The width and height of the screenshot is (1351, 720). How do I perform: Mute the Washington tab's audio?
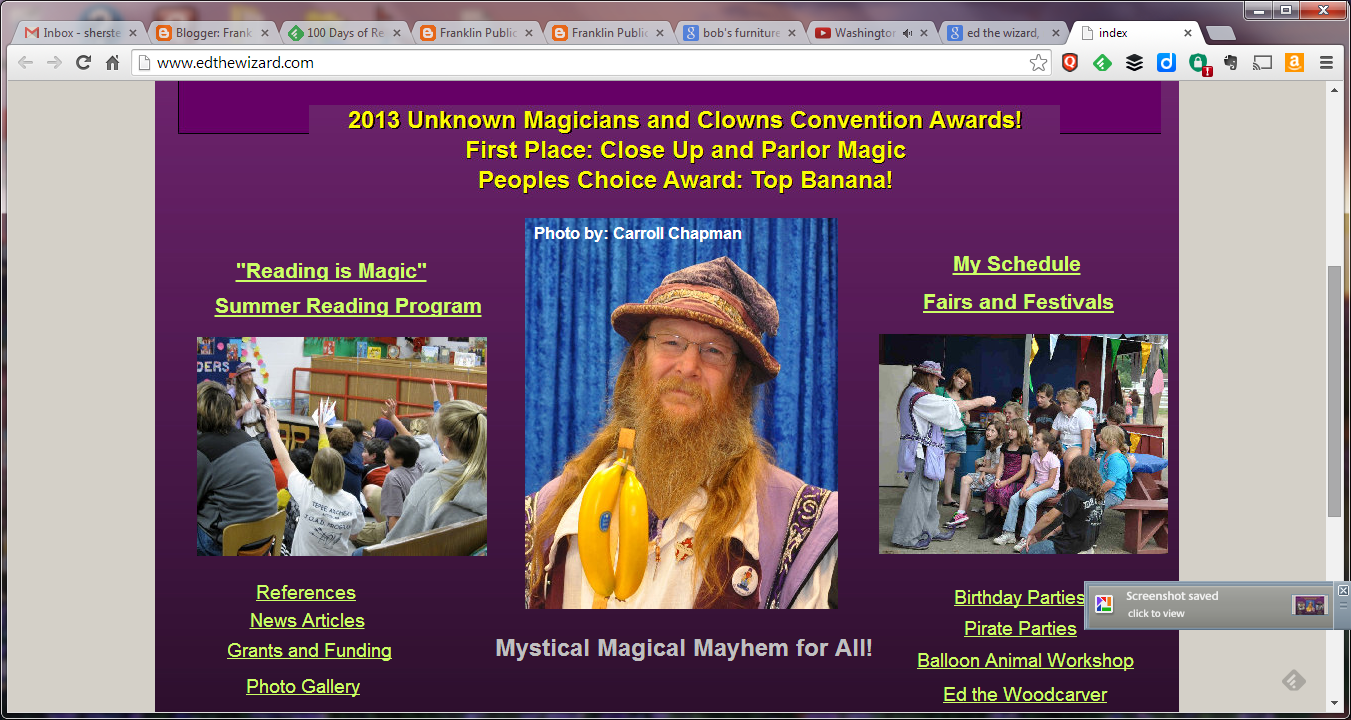(x=909, y=31)
